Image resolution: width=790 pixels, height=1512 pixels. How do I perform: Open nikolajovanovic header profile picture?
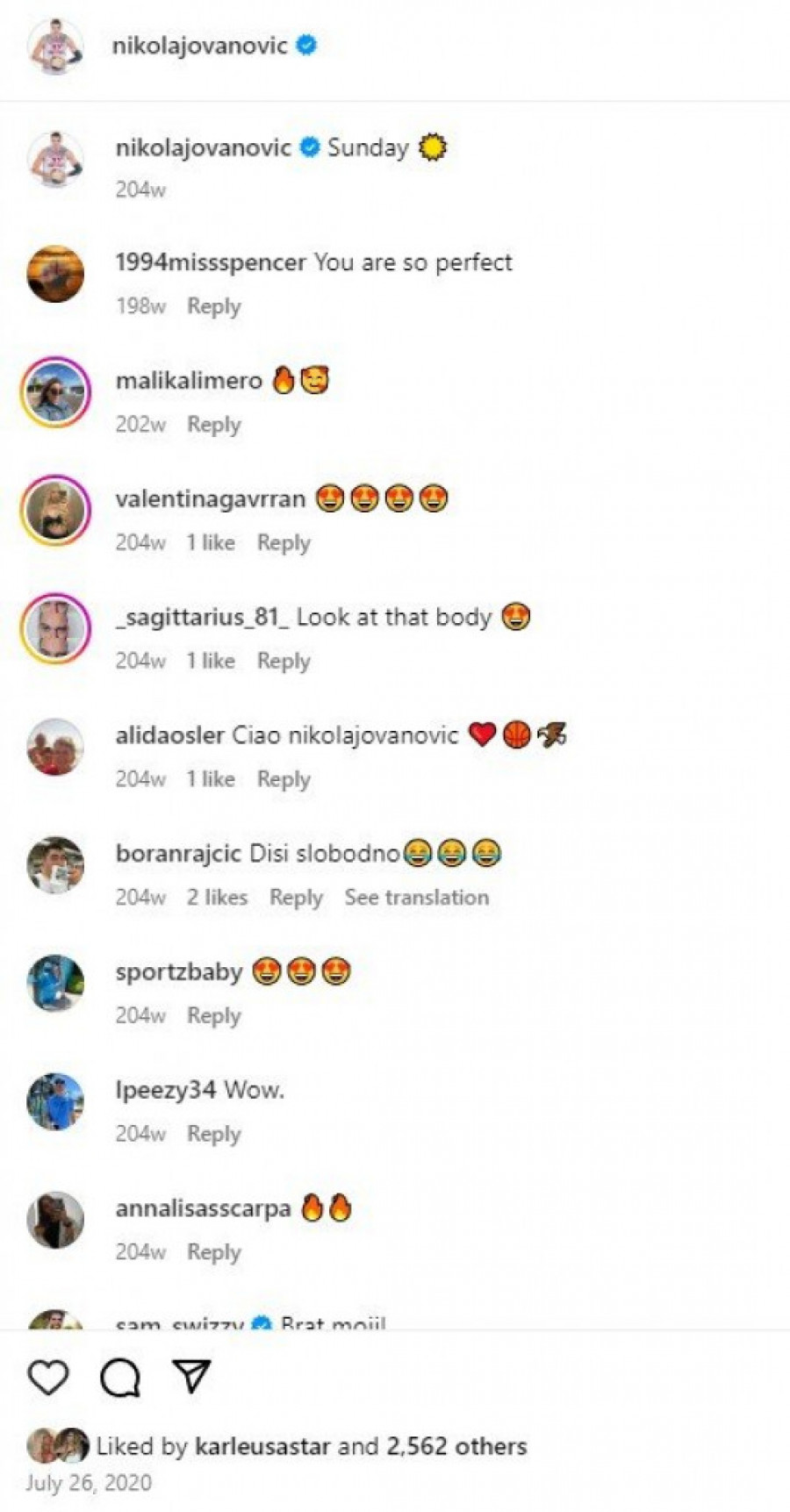click(x=56, y=46)
